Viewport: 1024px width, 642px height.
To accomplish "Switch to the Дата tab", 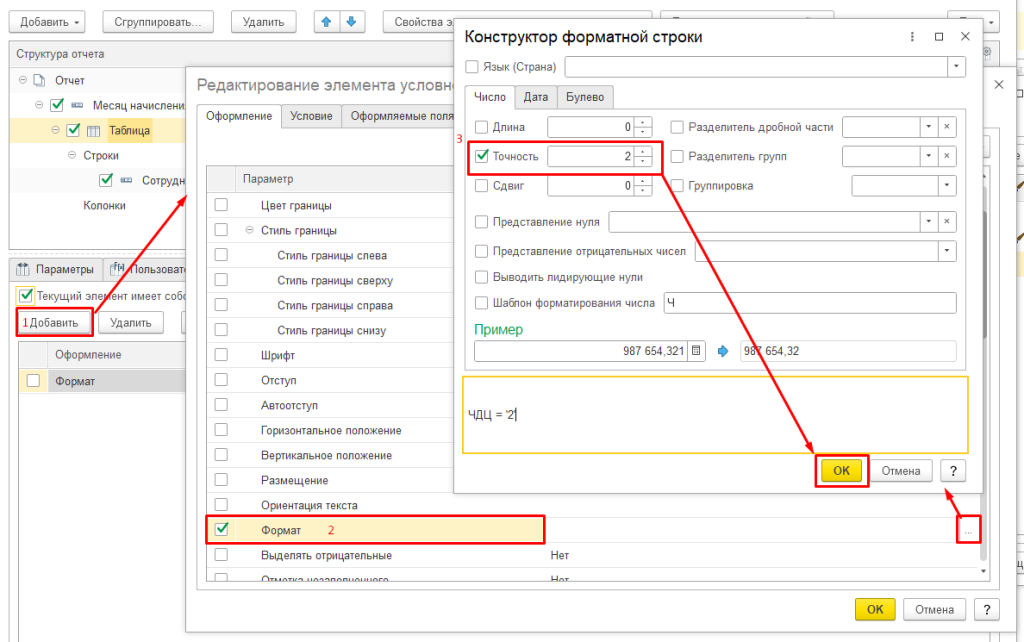I will (535, 97).
